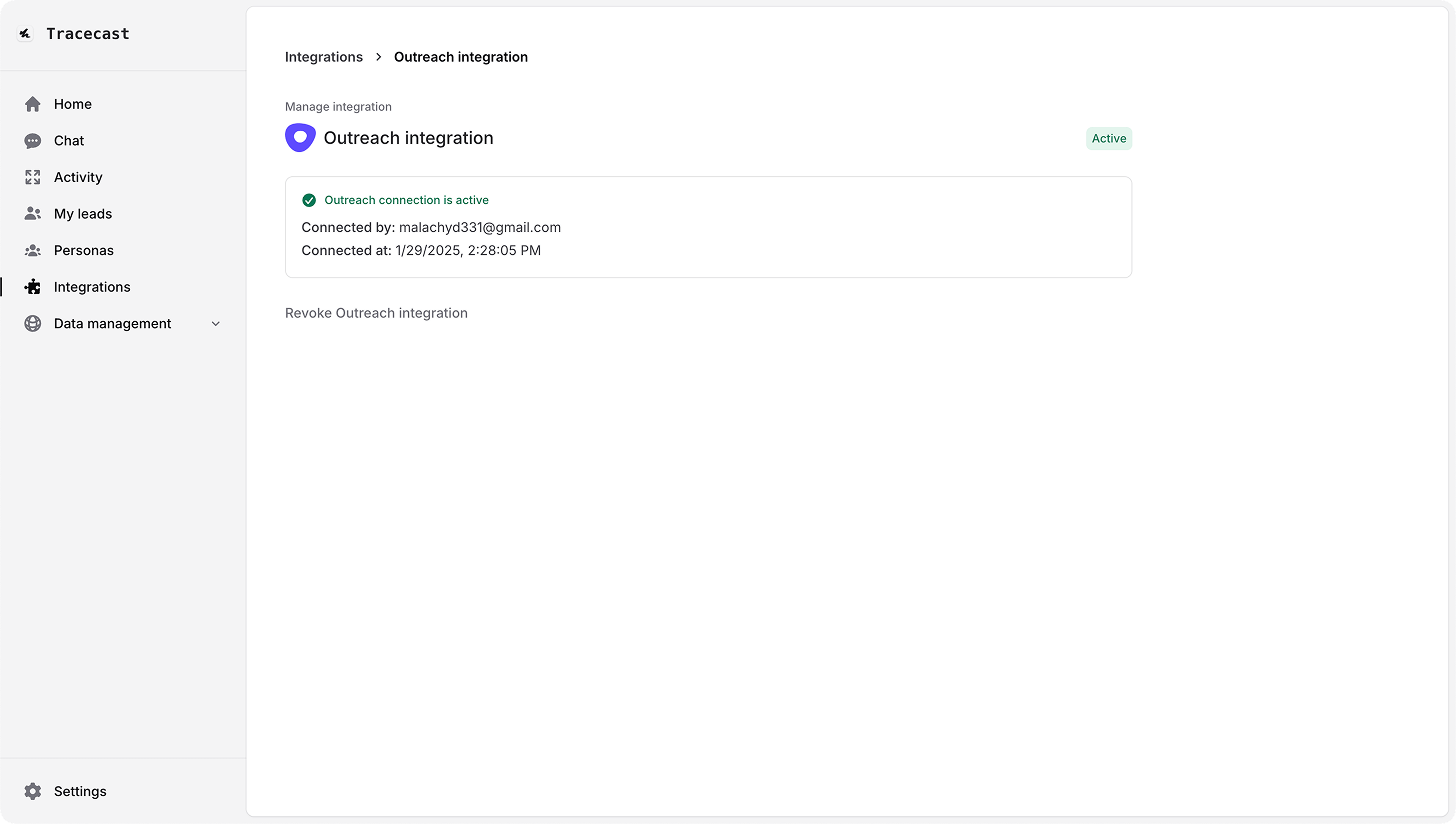Click the breadcrumb chevron separator

pos(379,57)
